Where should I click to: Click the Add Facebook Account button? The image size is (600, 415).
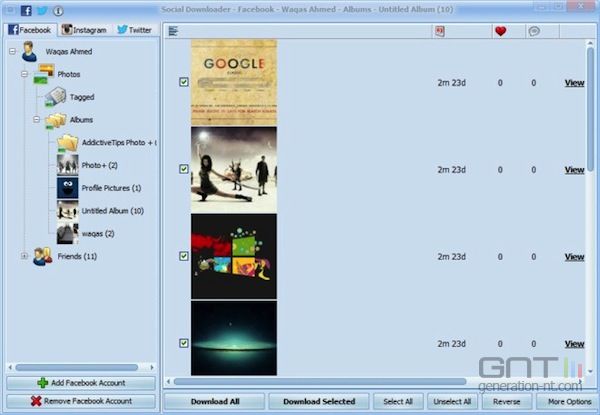[81, 383]
